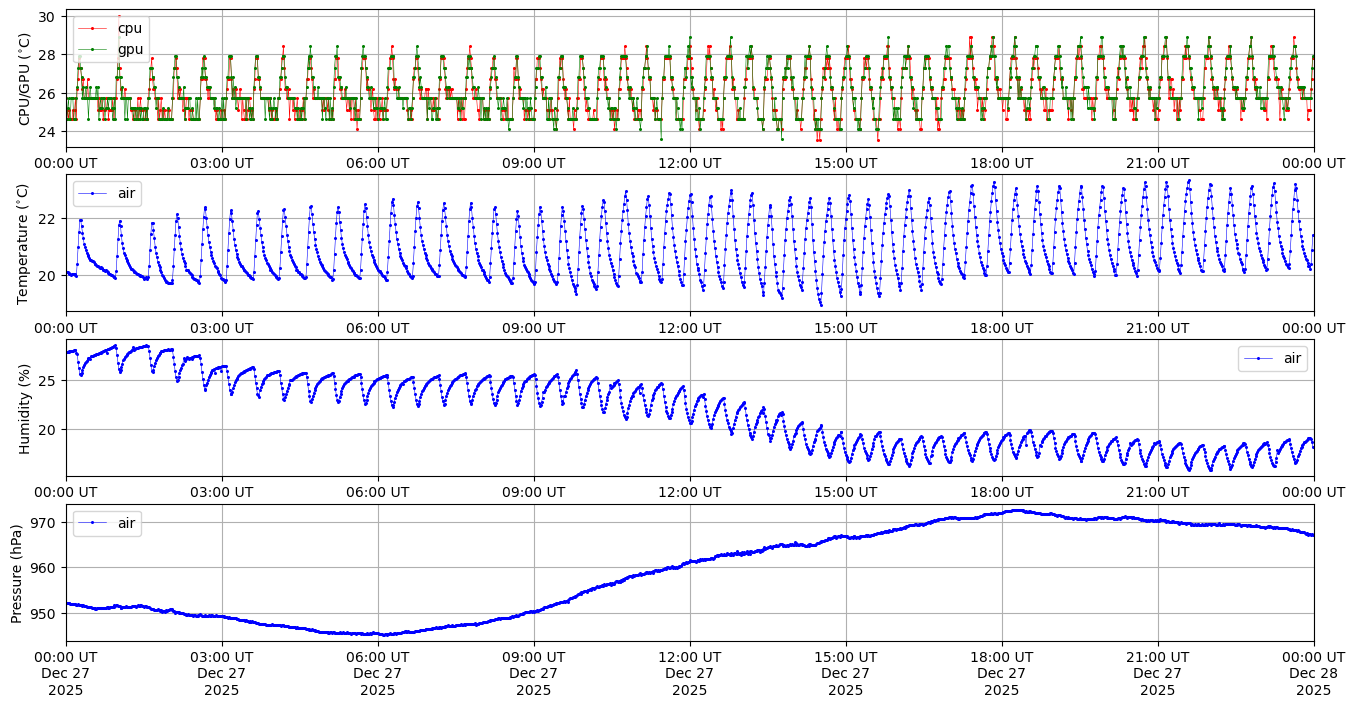This screenshot has height=707, width=1355.
Task: Click the Pressure (hPa) axis label
Action: 17,573
